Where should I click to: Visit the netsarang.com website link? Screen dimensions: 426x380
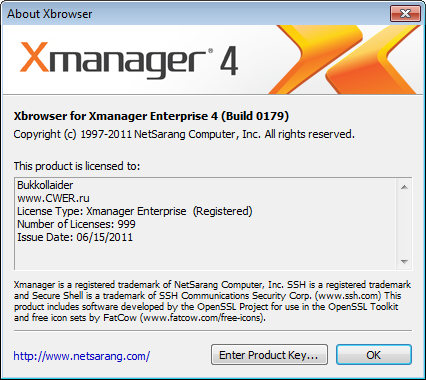click(82, 356)
